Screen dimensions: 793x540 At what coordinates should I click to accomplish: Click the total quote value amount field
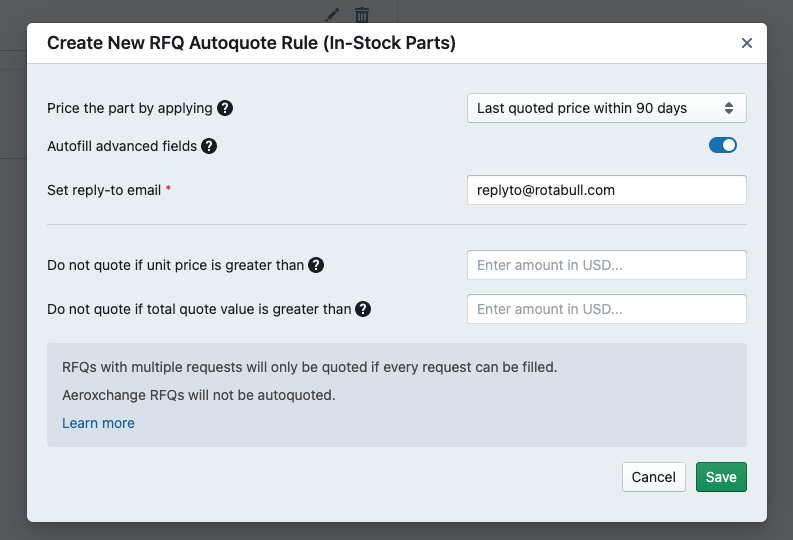point(606,309)
